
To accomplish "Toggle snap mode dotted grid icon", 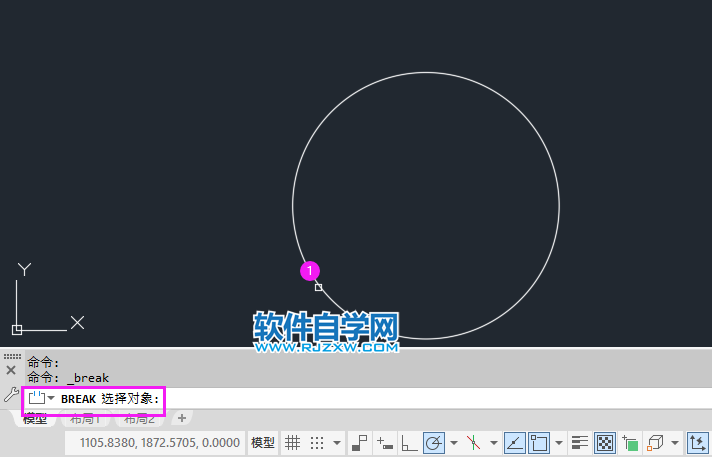I will pyautogui.click(x=317, y=442).
